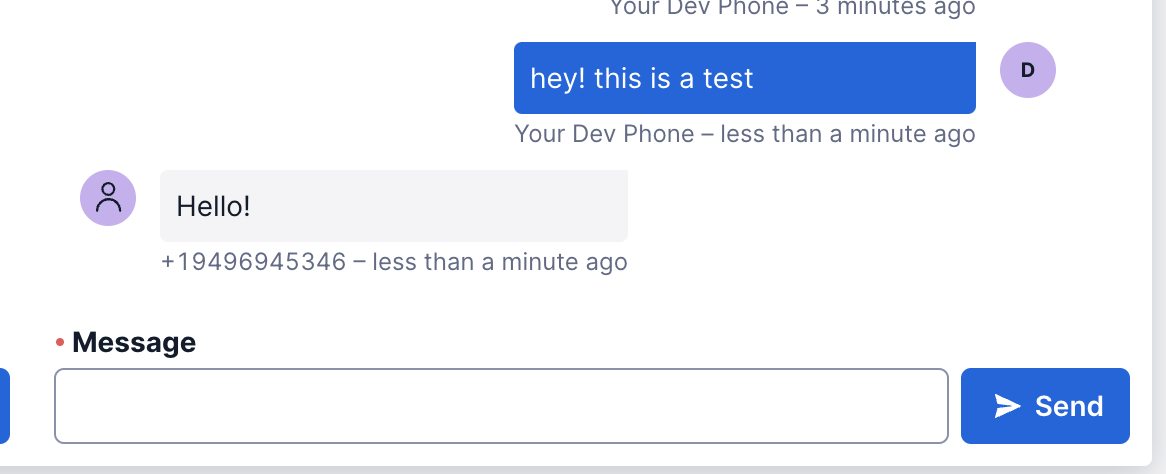The height and width of the screenshot is (474, 1166).
Task: Click the "D" sender avatar
Action: click(1027, 70)
